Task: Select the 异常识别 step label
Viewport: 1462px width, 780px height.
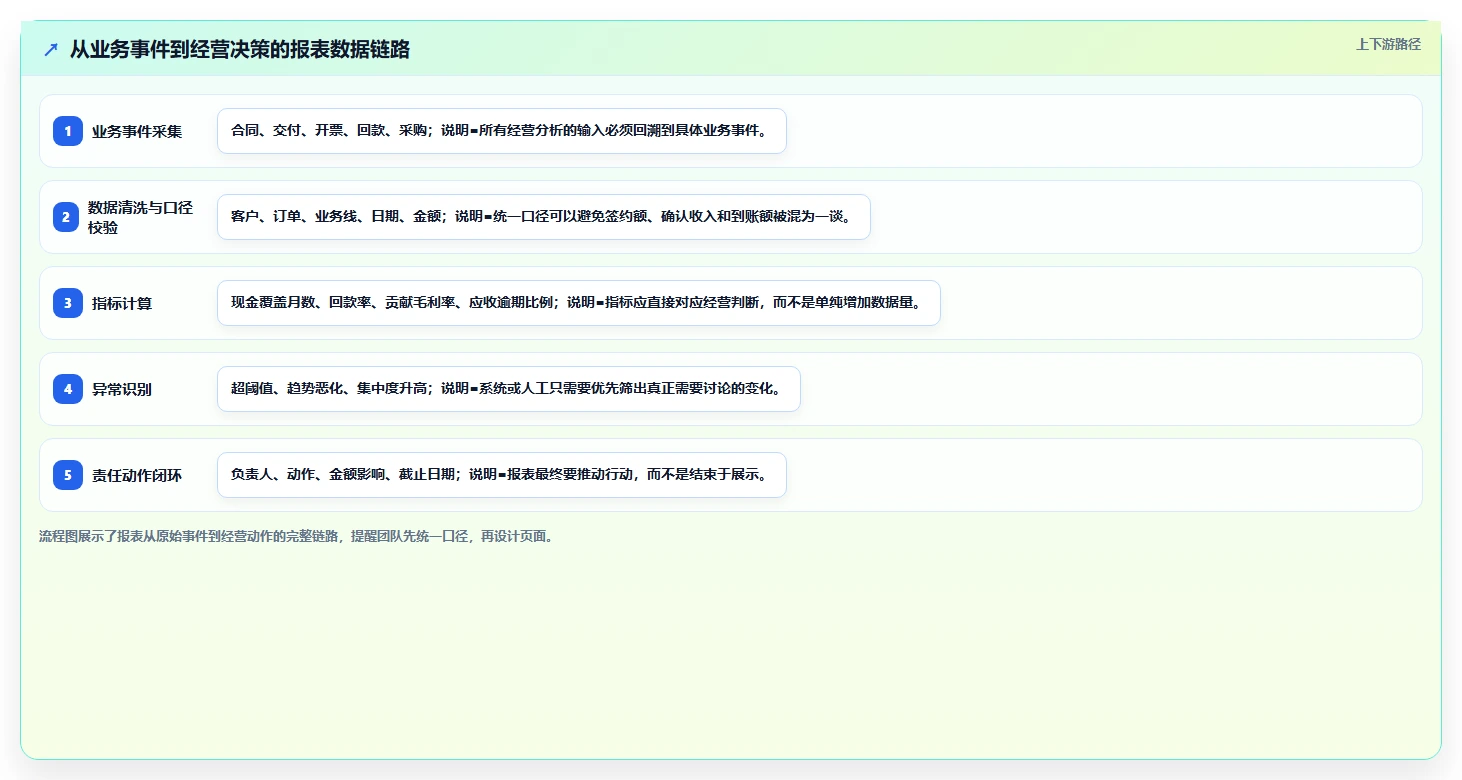Action: 122,389
